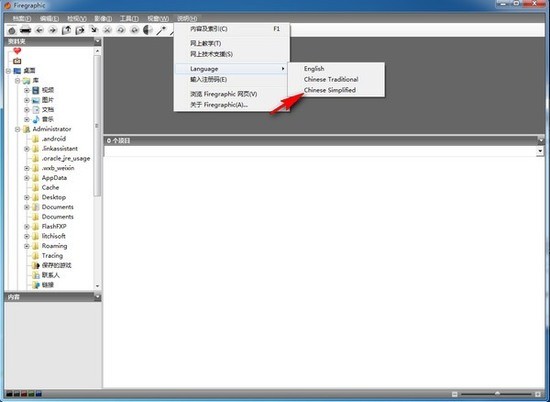The height and width of the screenshot is (402, 550).
Task: Open the address path dropdown arrow
Action: click(x=540, y=151)
